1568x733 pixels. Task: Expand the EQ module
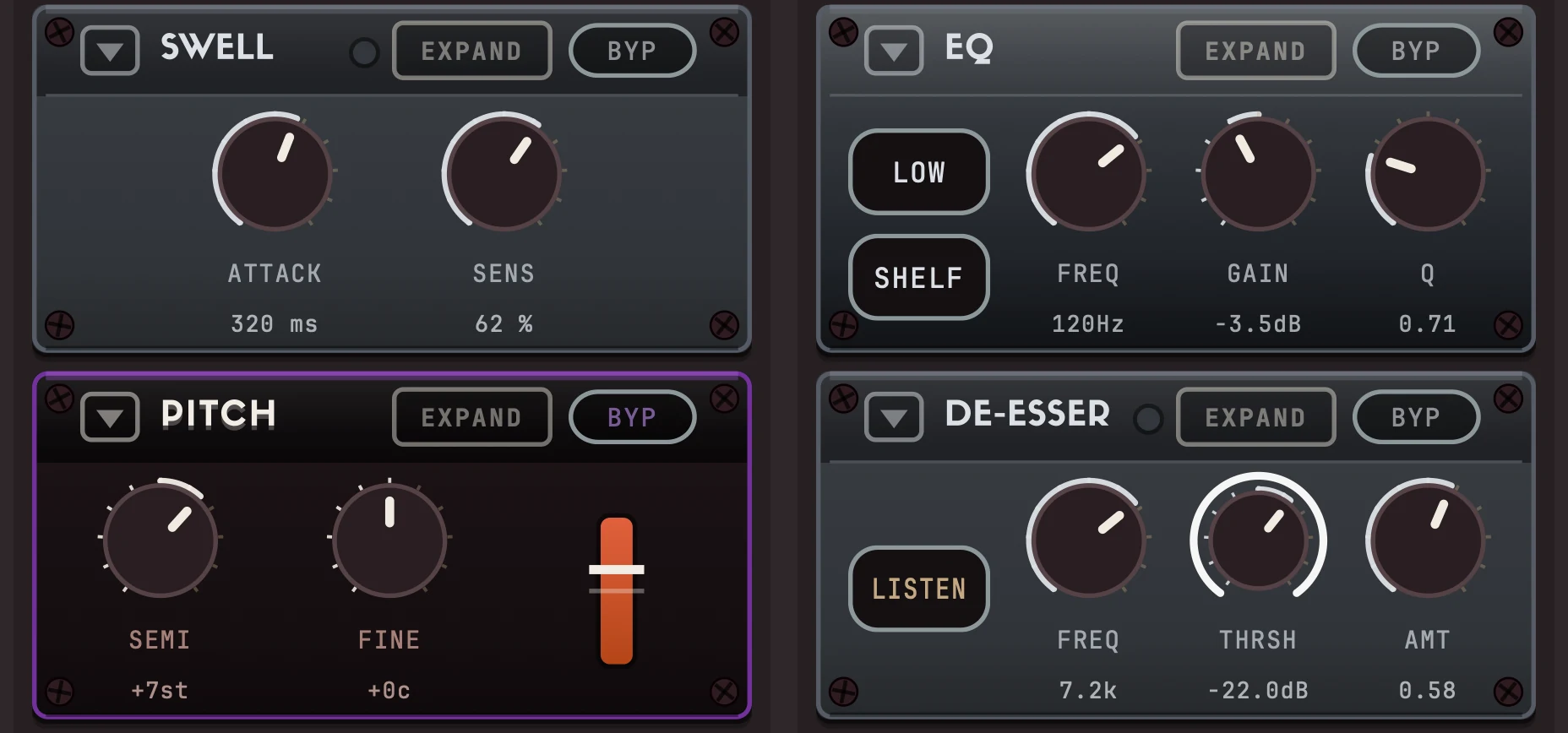(1256, 51)
